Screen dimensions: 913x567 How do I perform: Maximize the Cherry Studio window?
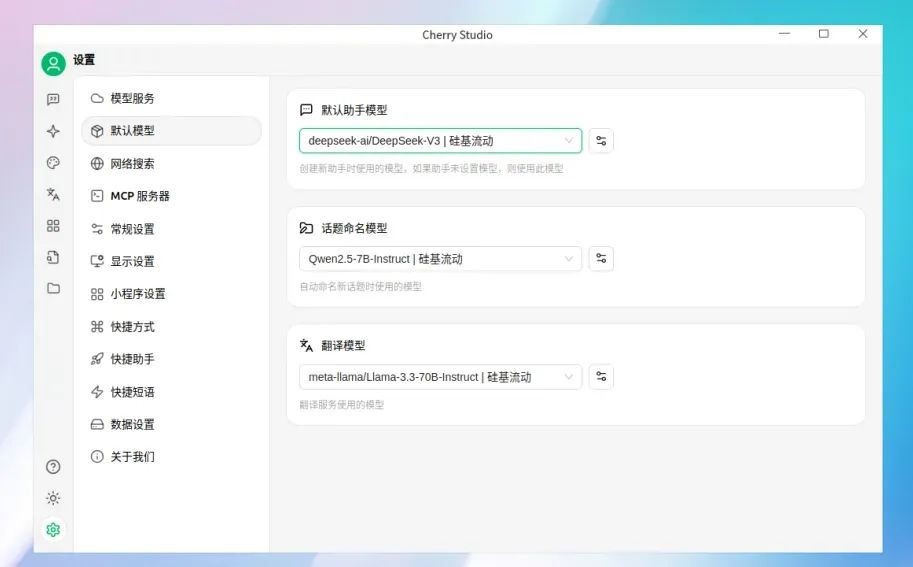point(823,34)
